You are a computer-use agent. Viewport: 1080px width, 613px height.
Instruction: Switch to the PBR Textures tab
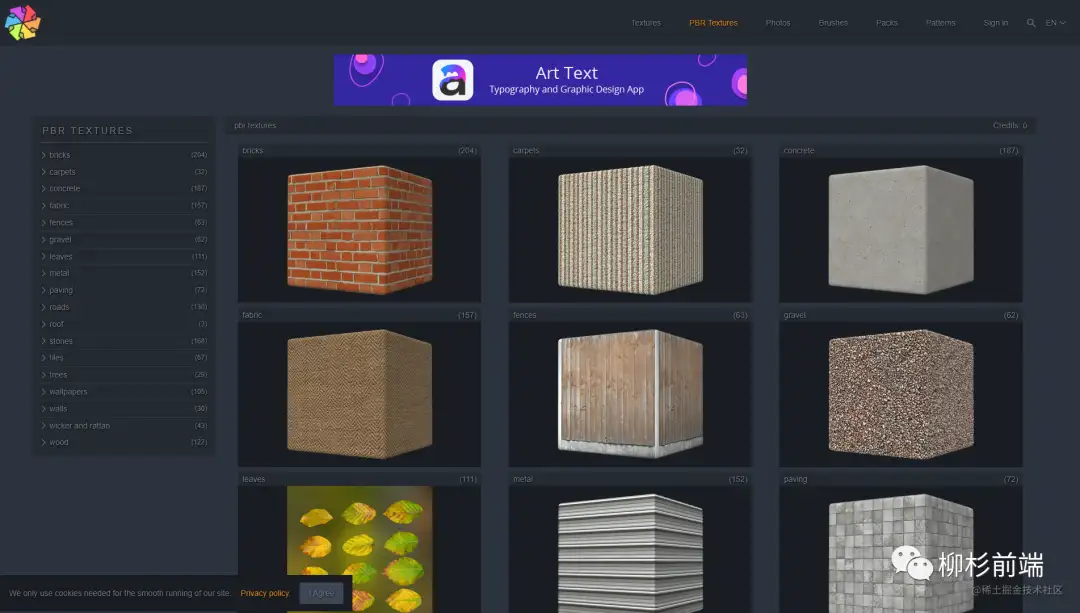click(x=713, y=23)
